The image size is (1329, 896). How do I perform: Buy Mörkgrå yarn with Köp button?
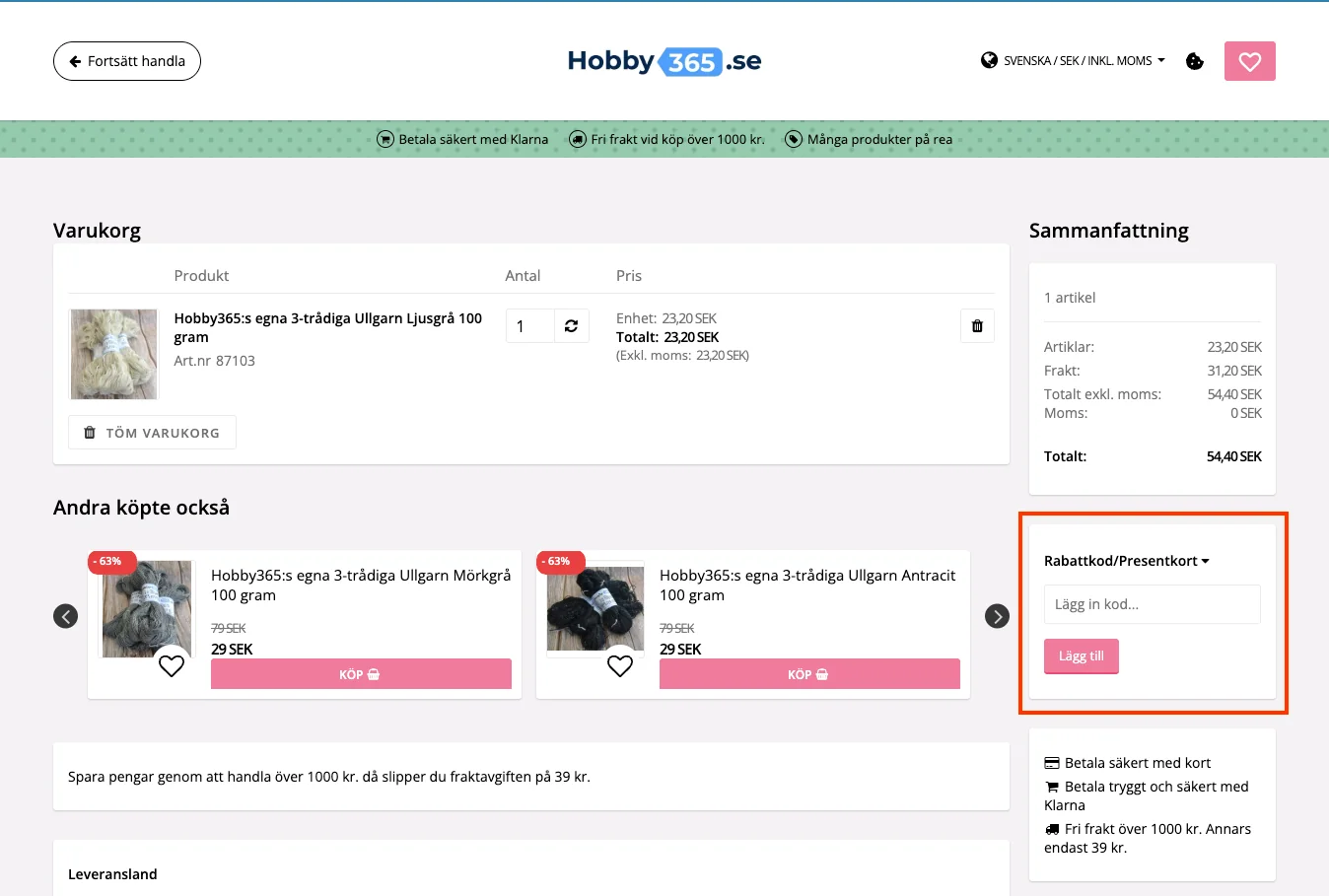pyautogui.click(x=361, y=674)
